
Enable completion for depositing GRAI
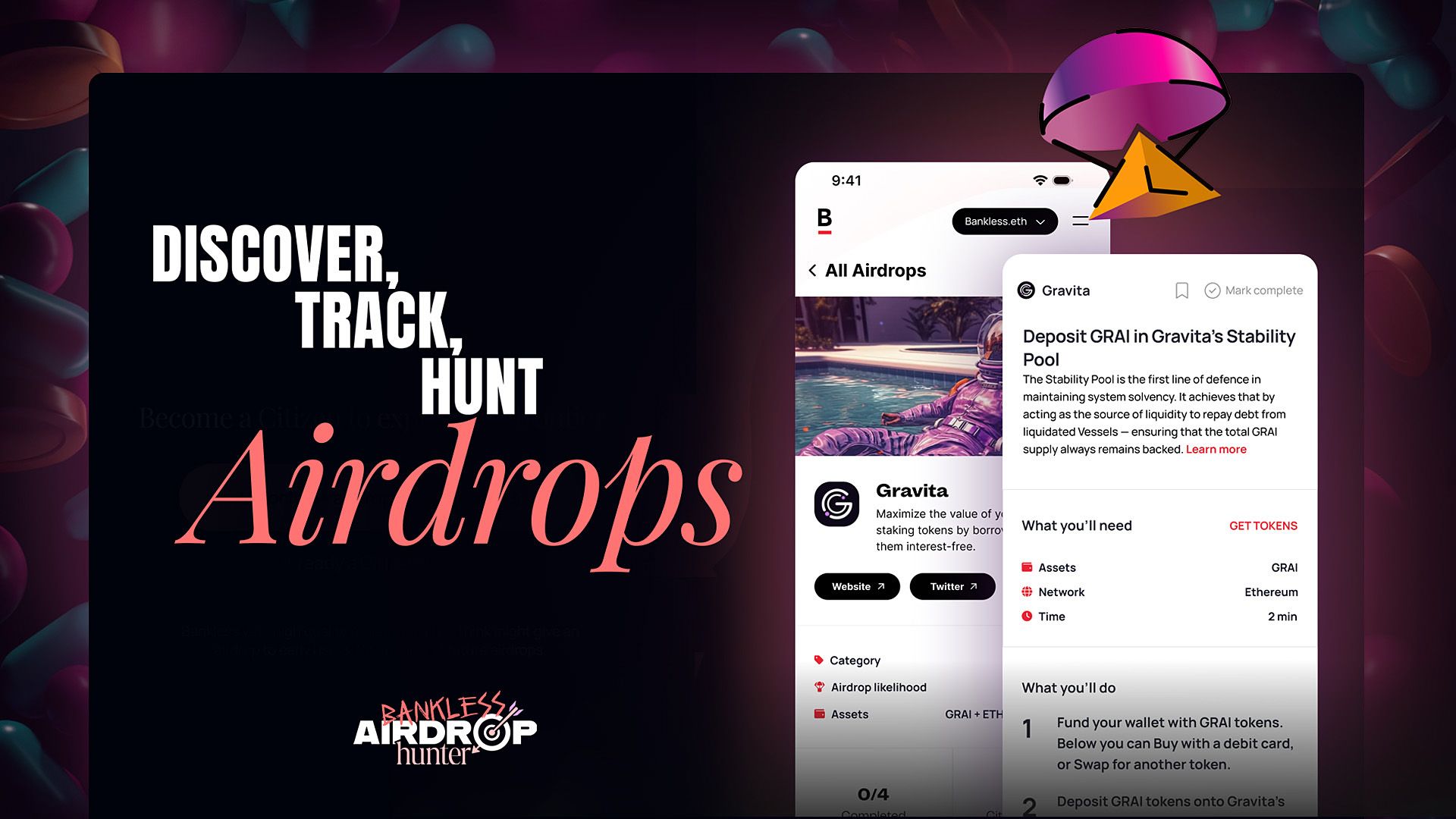pyautogui.click(x=1251, y=289)
